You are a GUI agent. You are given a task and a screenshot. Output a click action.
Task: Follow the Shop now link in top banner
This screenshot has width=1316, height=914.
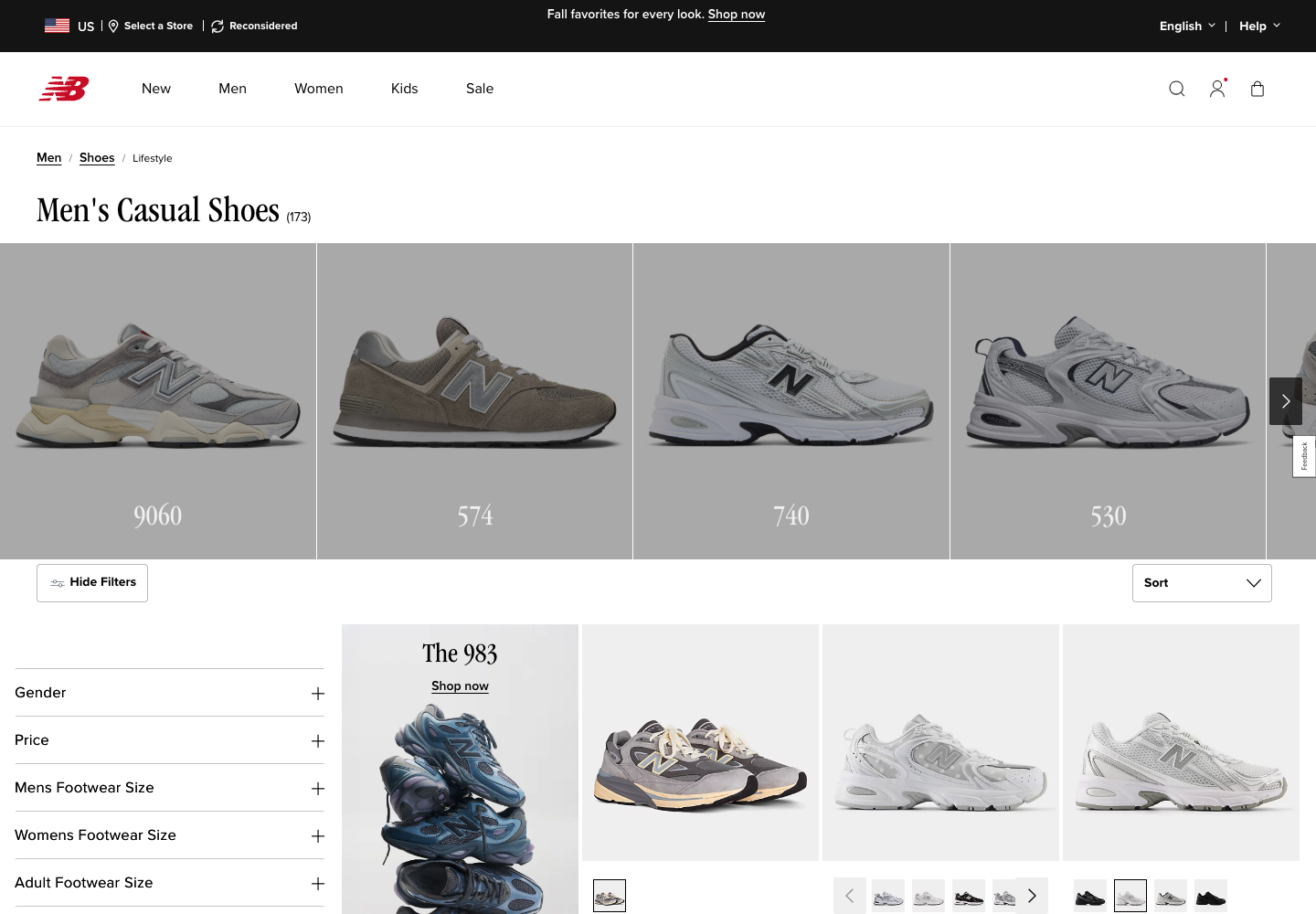click(x=737, y=15)
